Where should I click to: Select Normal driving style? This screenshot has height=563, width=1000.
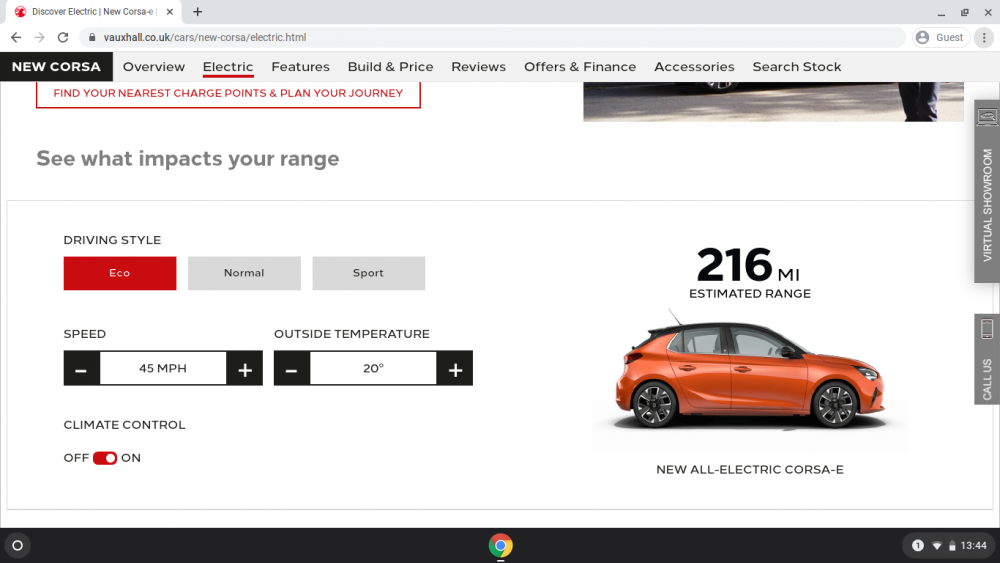click(244, 273)
